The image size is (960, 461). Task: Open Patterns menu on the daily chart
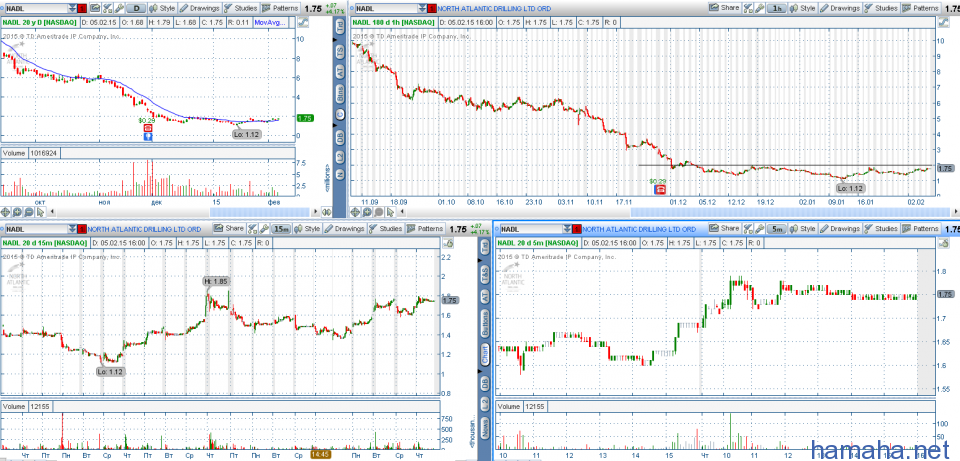[280, 8]
